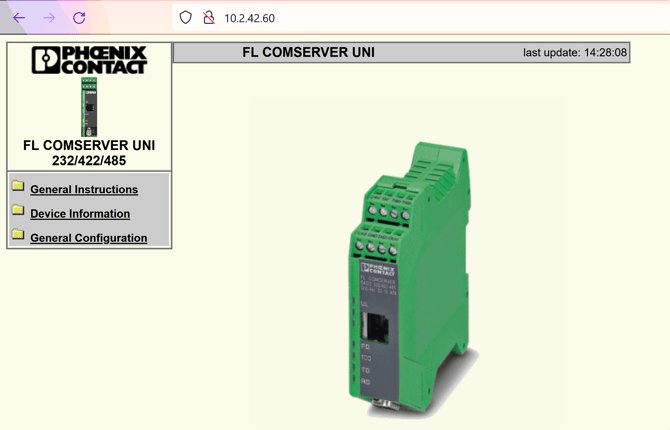Screen dimensions: 670x430
Task: Click the insecure connection padlock icon
Action: [x=209, y=18]
